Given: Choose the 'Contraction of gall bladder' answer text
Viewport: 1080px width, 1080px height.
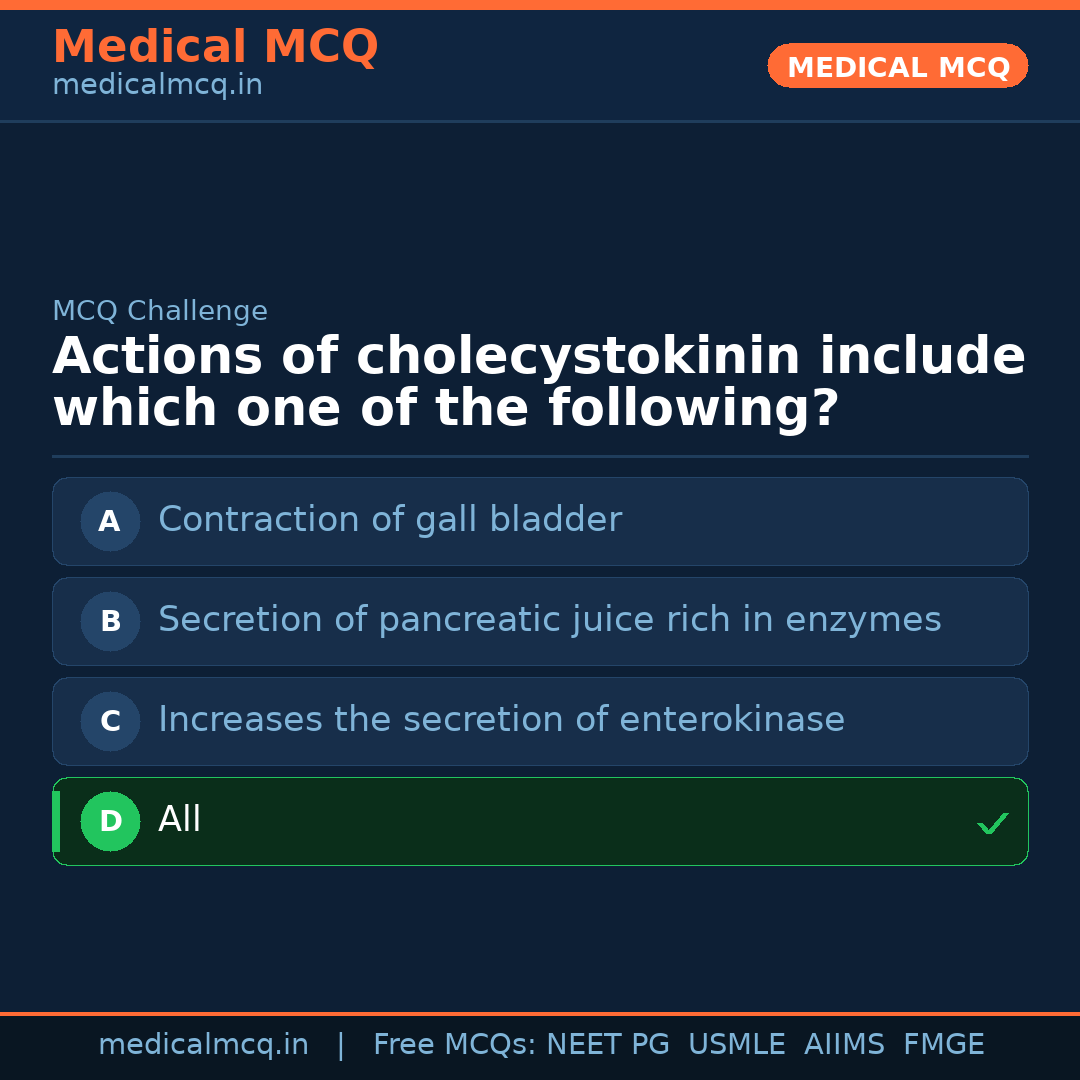Looking at the screenshot, I should pyautogui.click(x=390, y=520).
